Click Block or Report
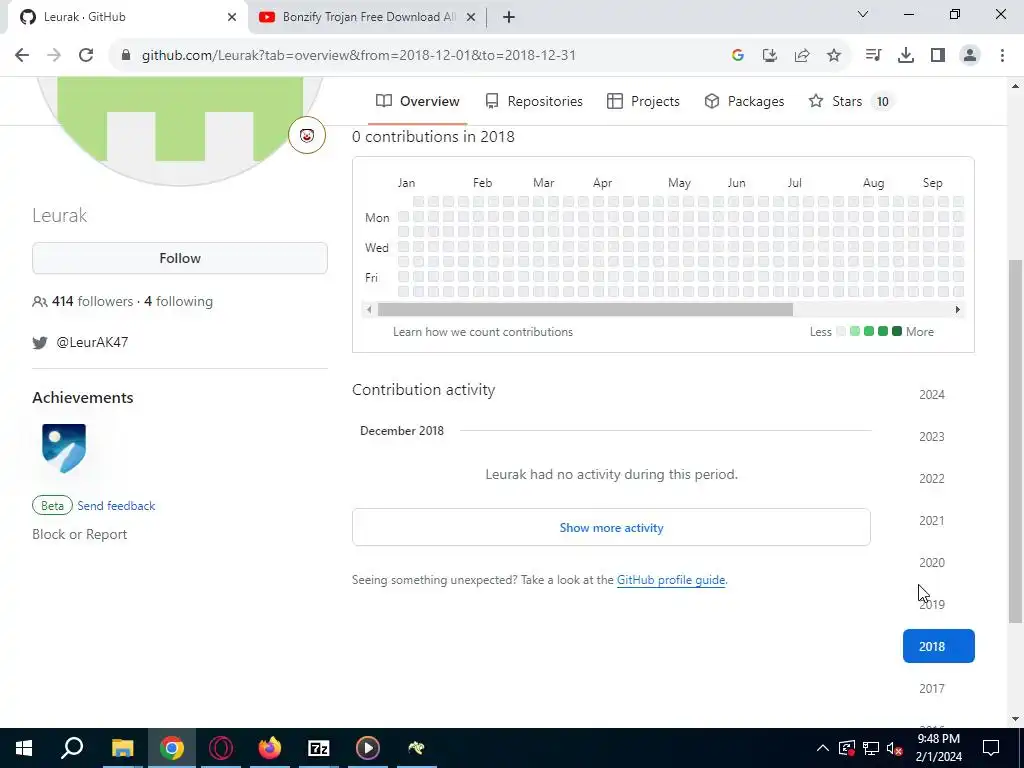 tap(80, 534)
